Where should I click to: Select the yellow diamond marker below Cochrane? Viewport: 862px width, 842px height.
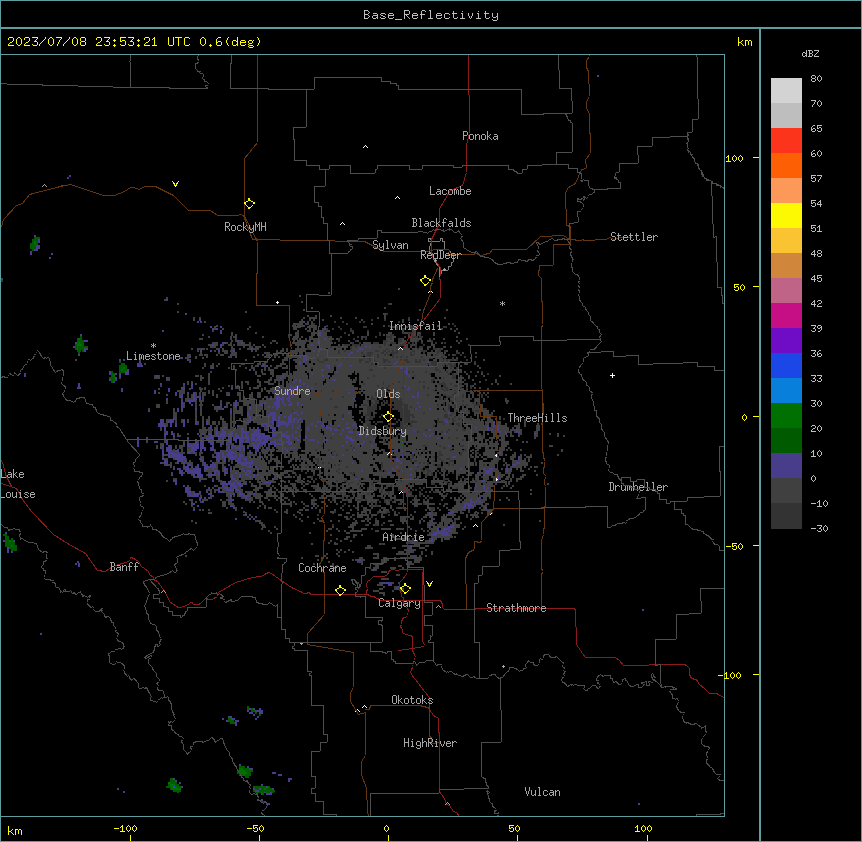[x=340, y=590]
